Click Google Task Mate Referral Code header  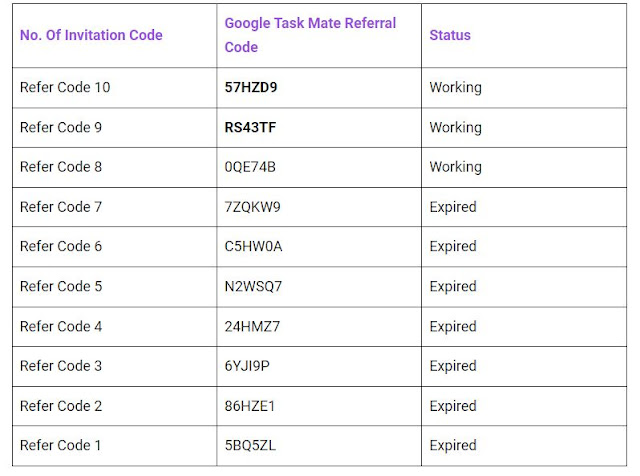coord(310,35)
